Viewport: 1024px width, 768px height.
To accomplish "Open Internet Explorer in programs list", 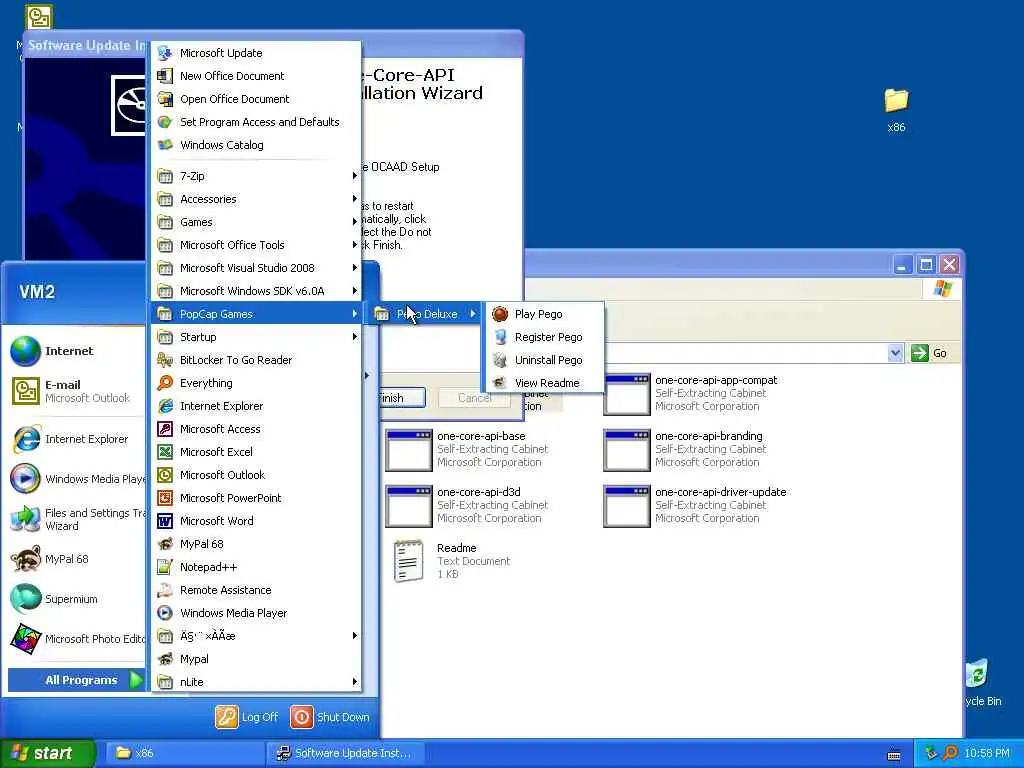I will [x=256, y=406].
